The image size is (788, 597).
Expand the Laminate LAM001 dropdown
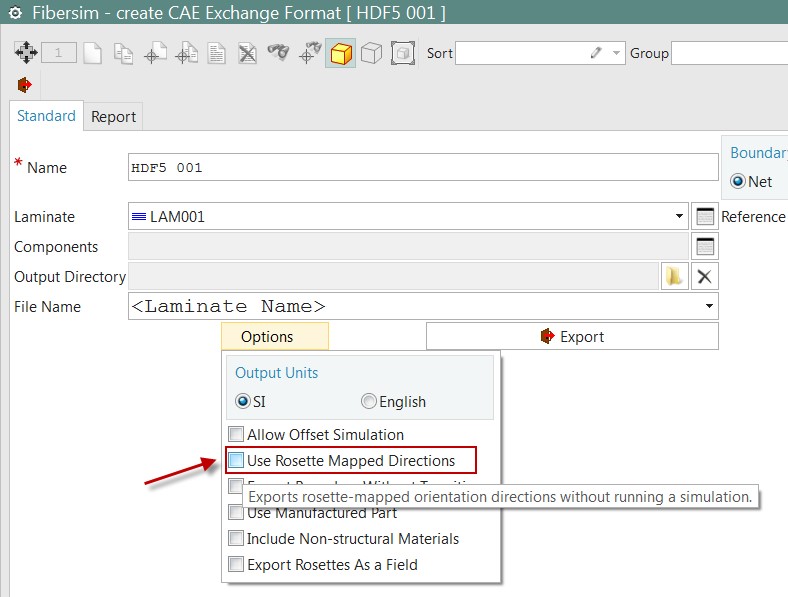(x=680, y=217)
